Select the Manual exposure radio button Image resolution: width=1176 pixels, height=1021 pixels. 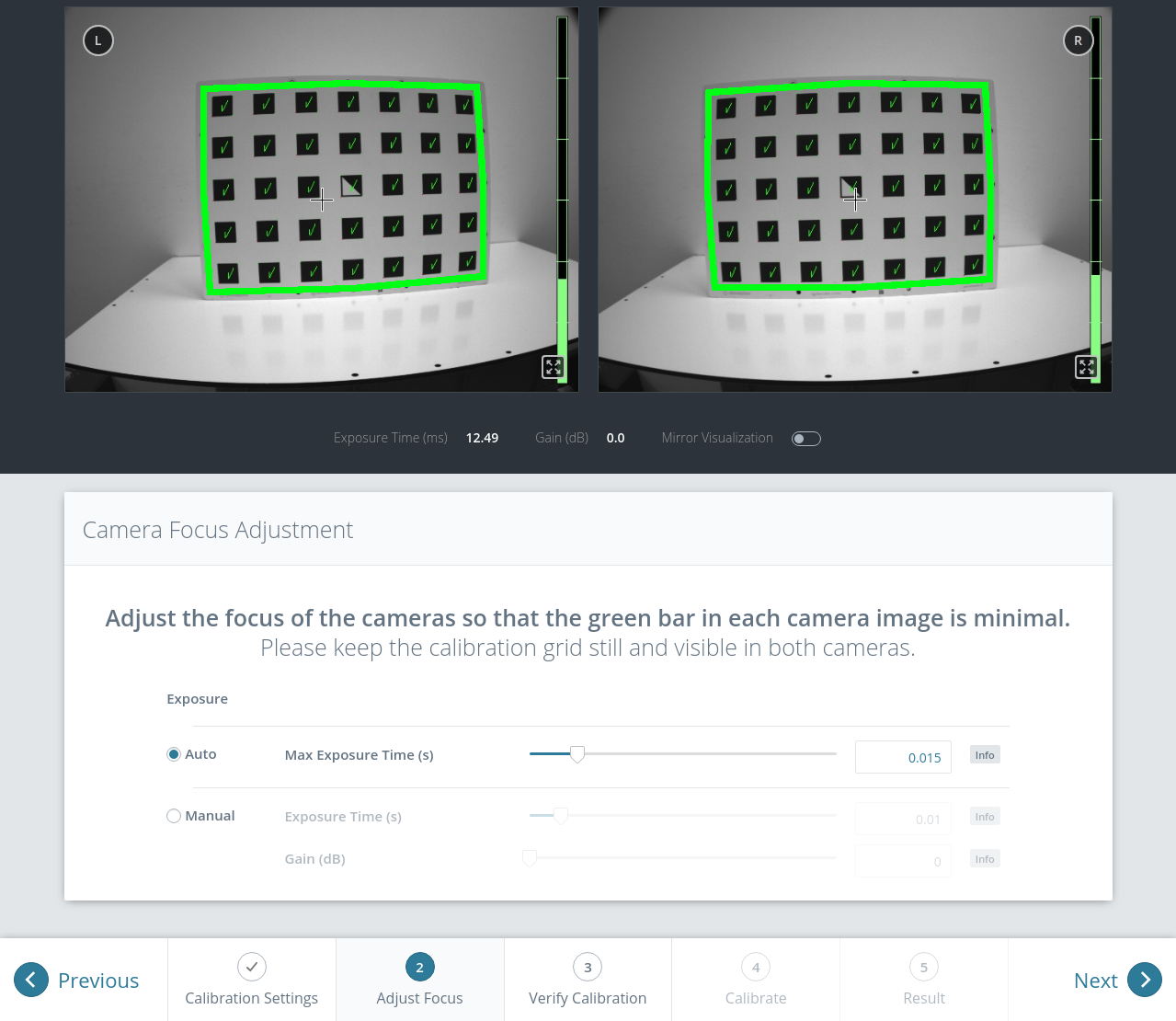coord(173,815)
